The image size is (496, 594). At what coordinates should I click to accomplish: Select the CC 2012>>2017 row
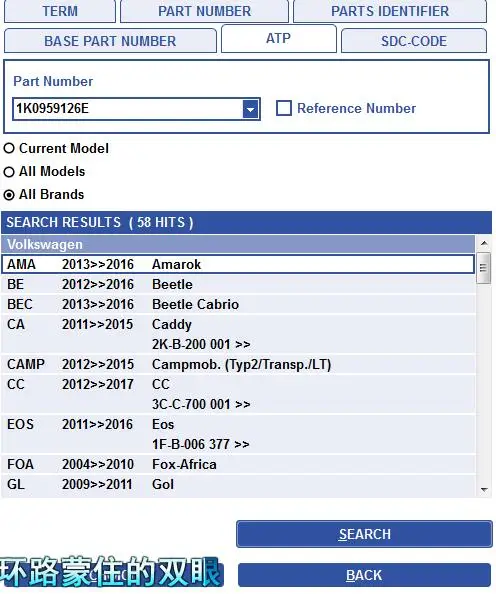point(238,394)
